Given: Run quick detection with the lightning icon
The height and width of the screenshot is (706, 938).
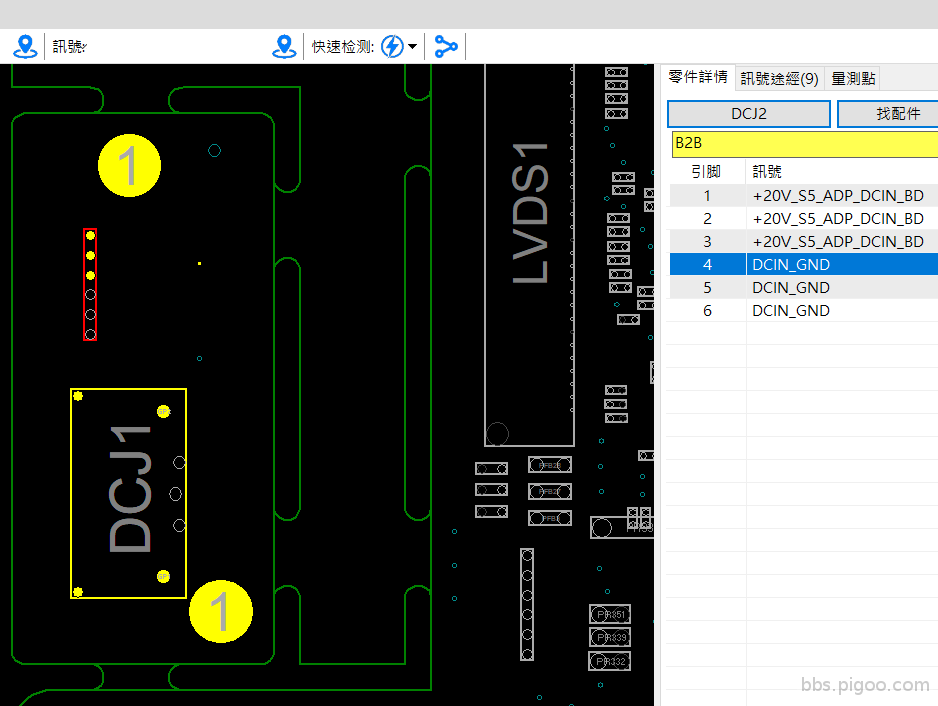Looking at the screenshot, I should click(394, 45).
